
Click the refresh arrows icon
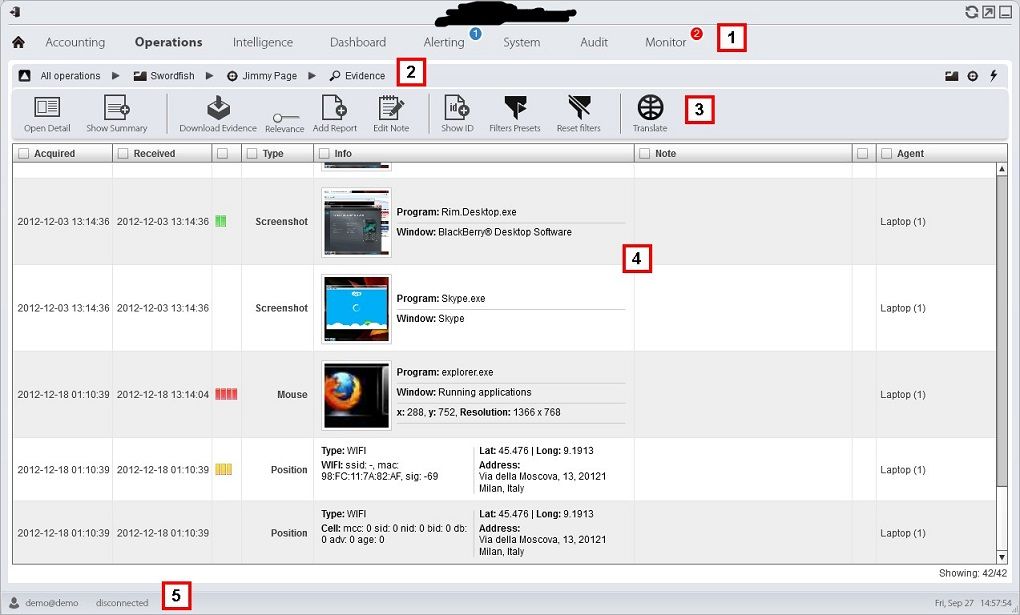tap(971, 12)
